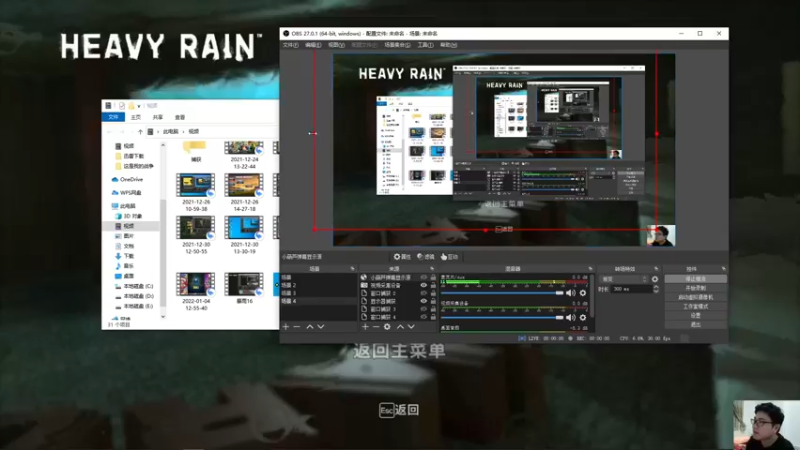Pop out the 转场特效 dock panel icon
Screen dimensions: 800x450
656,268
